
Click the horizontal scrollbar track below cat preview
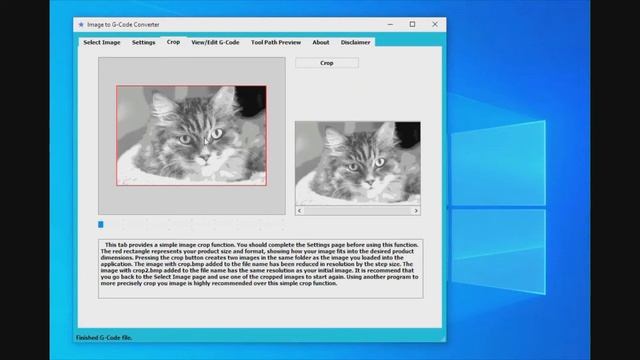[358, 211]
